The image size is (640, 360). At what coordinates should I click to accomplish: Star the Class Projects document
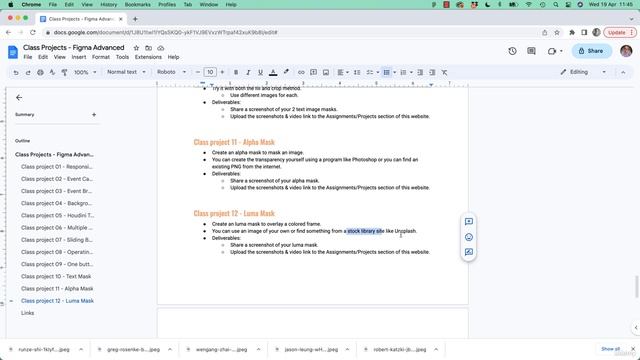(x=136, y=48)
